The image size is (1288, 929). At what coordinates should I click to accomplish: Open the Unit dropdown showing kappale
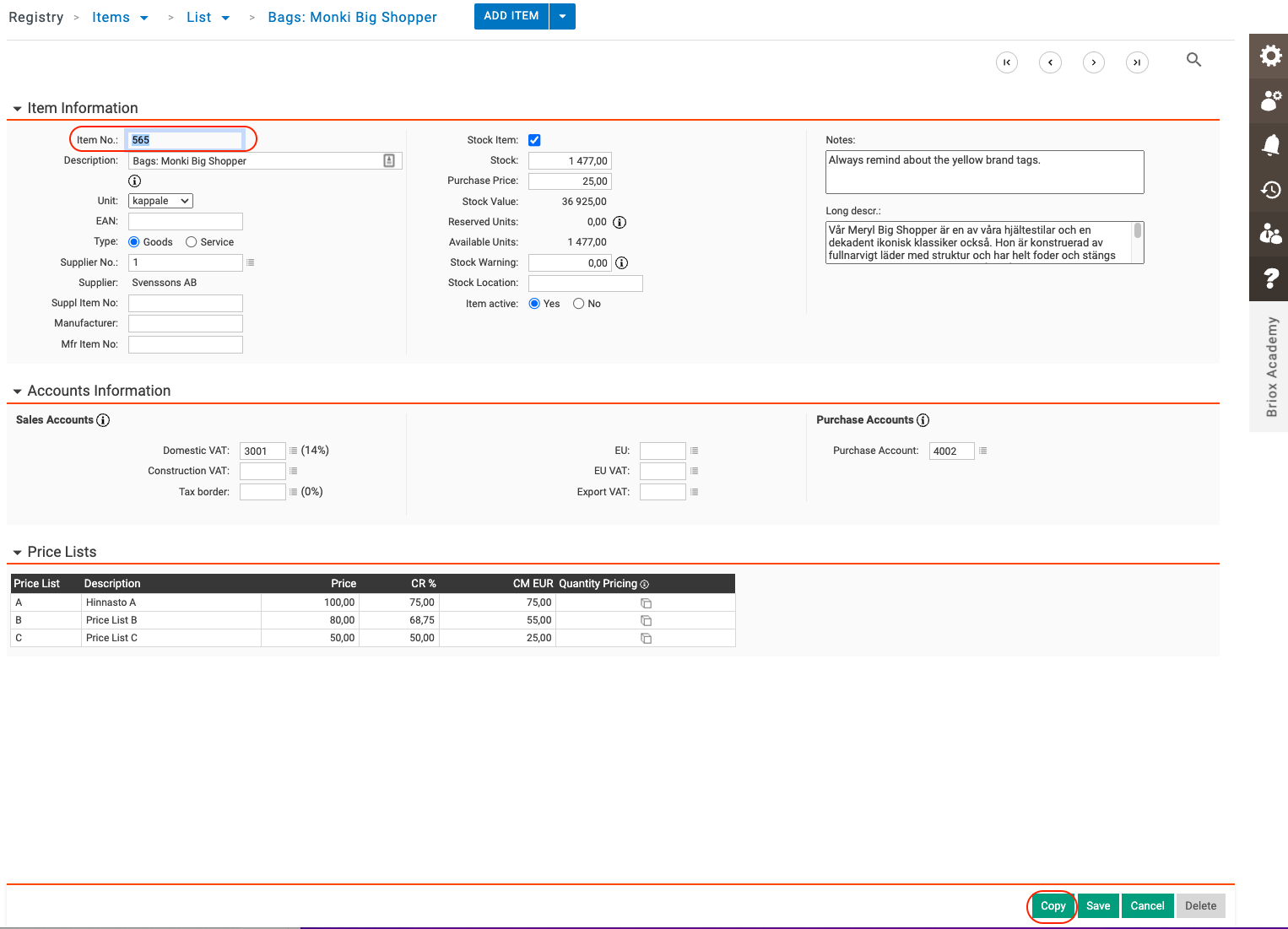pos(160,201)
